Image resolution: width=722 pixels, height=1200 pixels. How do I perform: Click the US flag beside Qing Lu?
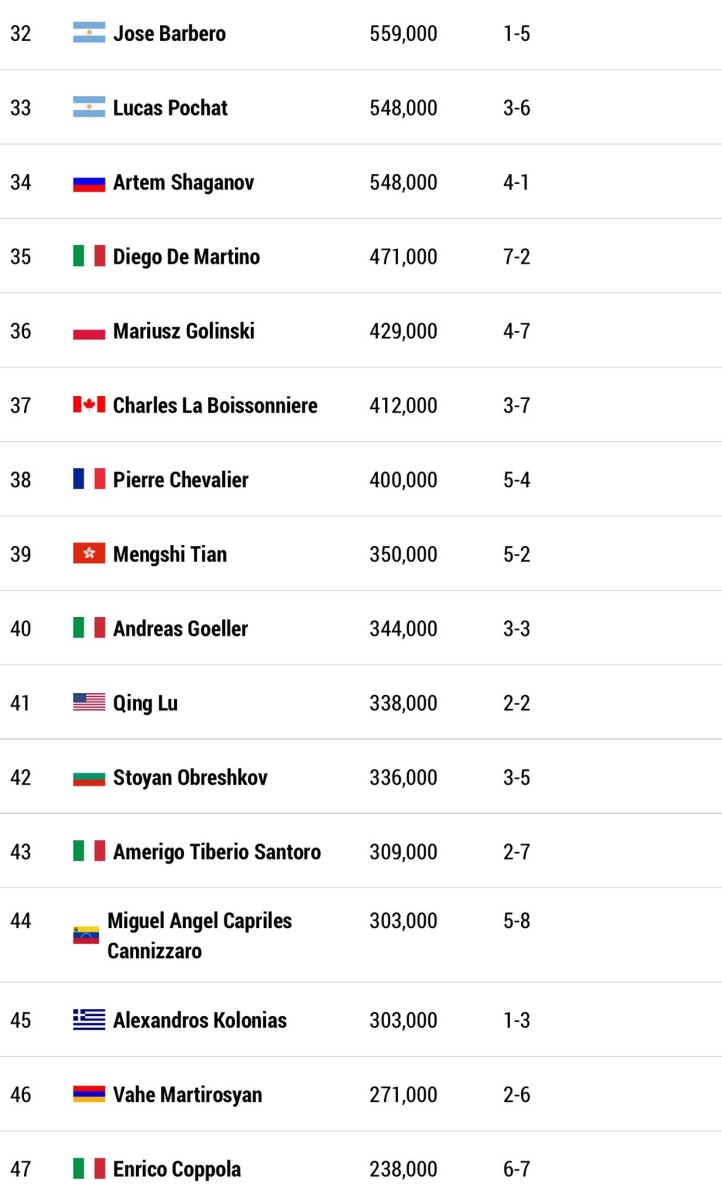point(89,703)
